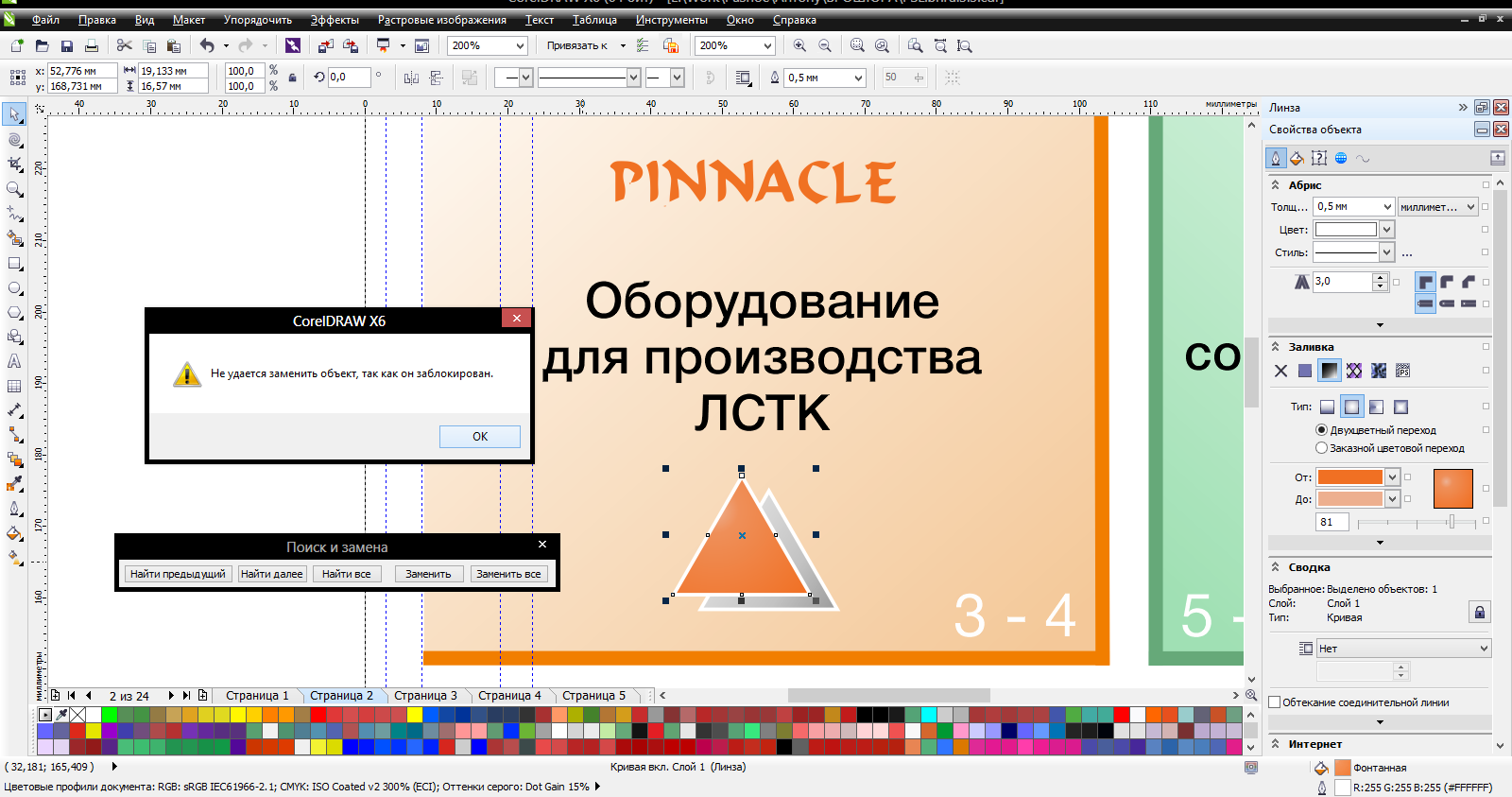Viewport: 1512px width, 797px height.
Task: Cut selection with the scissors icon
Action: (x=124, y=45)
